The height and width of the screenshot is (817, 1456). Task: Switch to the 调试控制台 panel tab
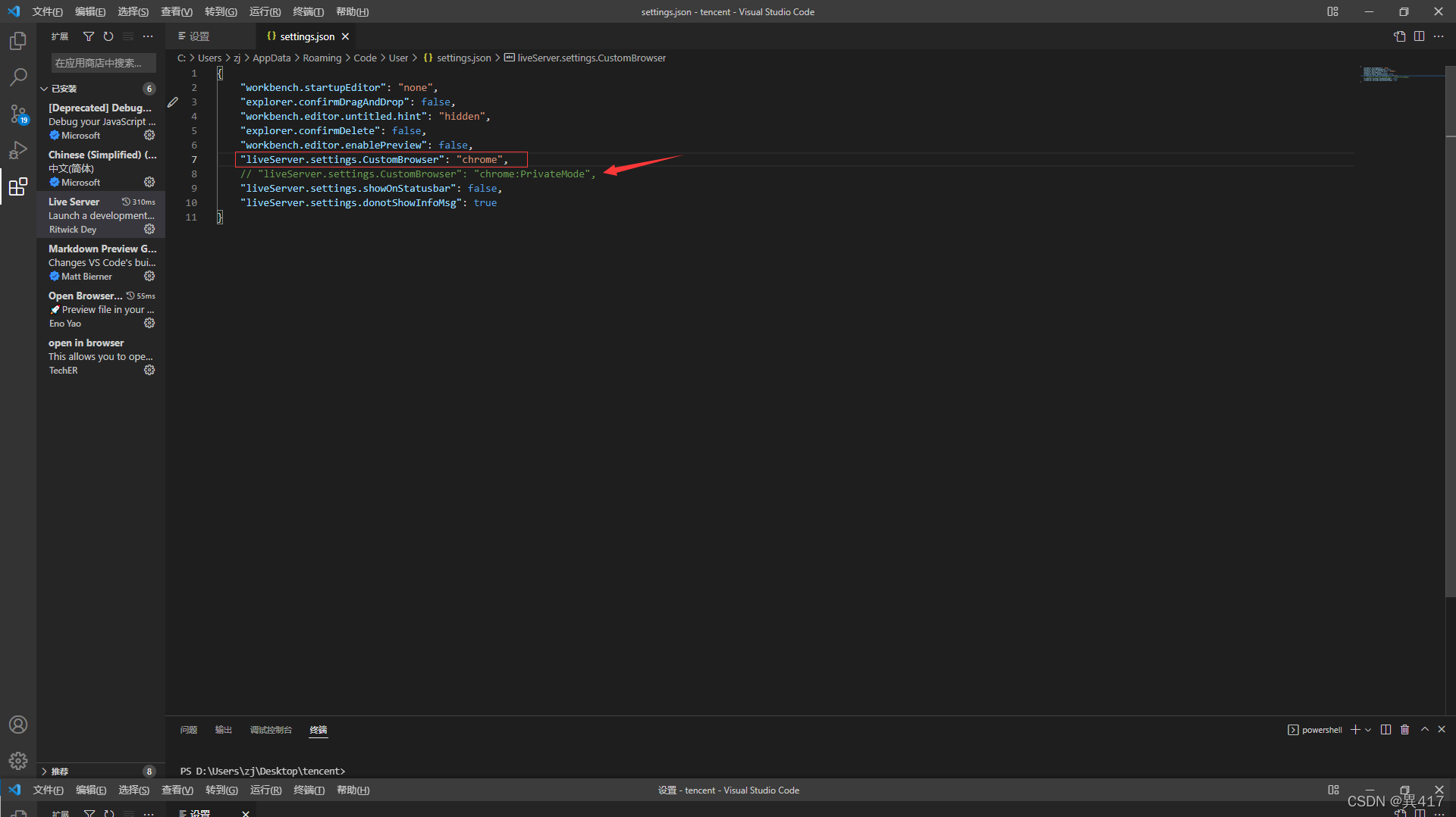[x=271, y=730]
